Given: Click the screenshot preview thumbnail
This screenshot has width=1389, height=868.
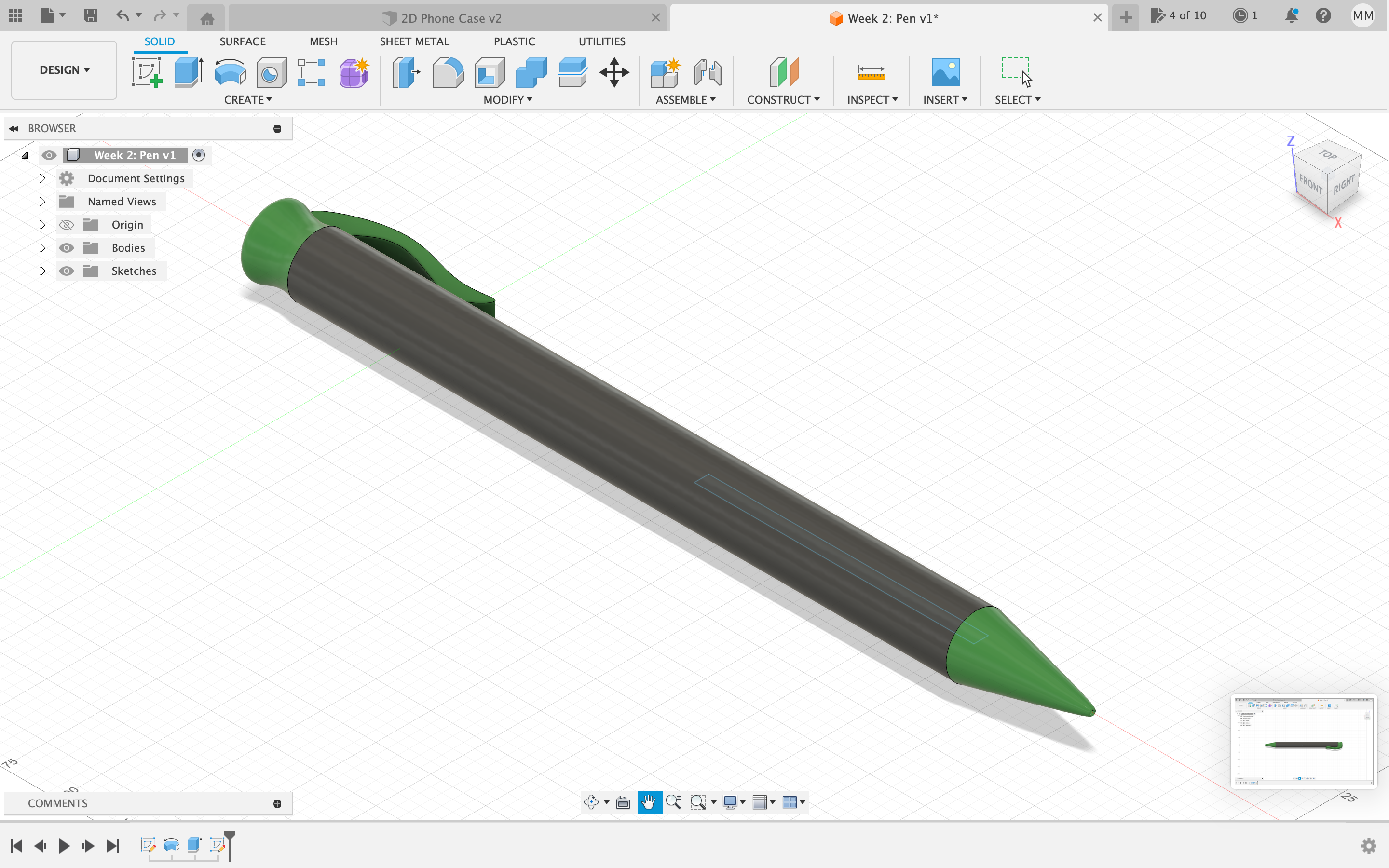Looking at the screenshot, I should 1303,741.
